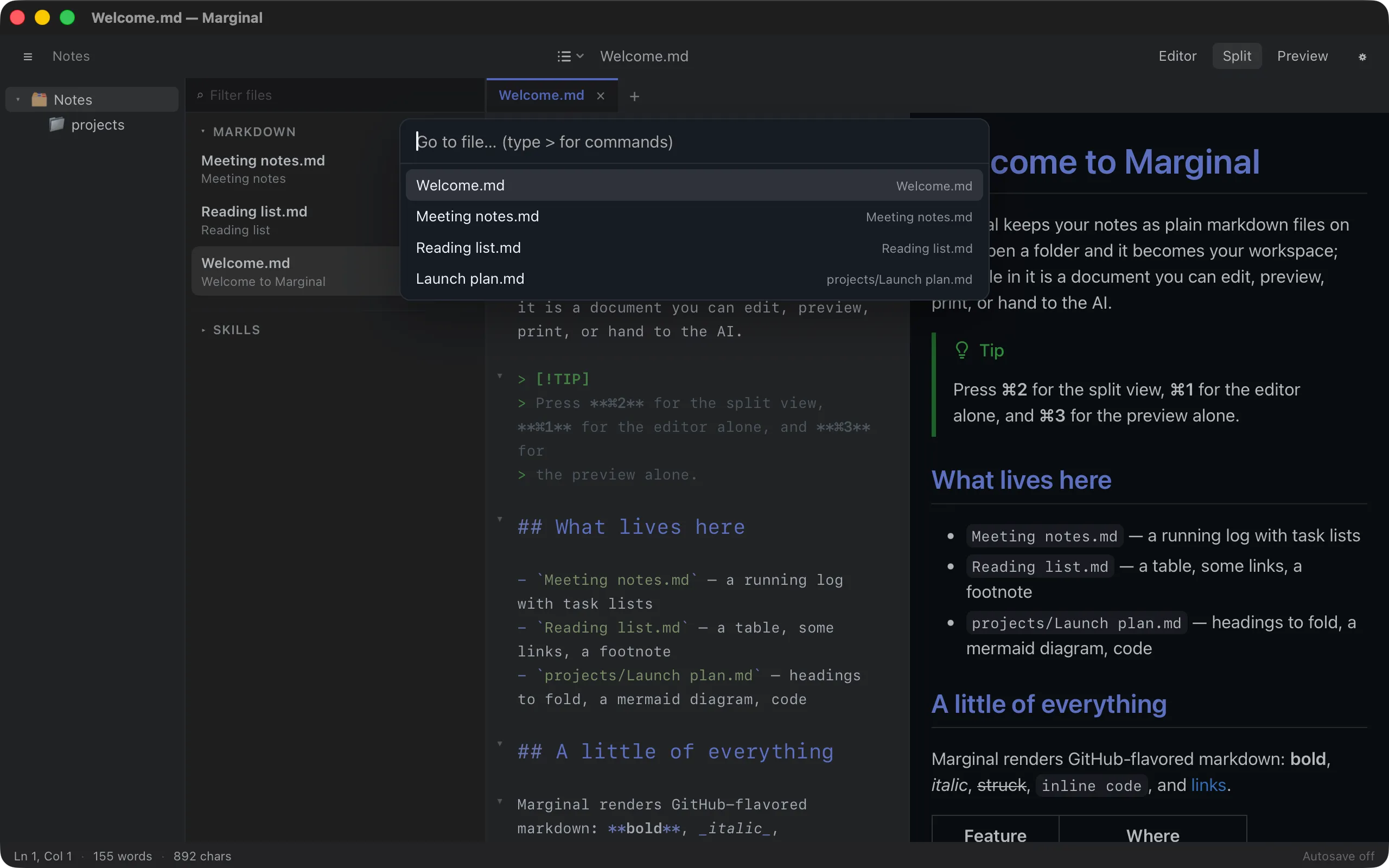This screenshot has height=868, width=1389.
Task: Collapse the Notes root folder arrow
Action: coord(18,100)
